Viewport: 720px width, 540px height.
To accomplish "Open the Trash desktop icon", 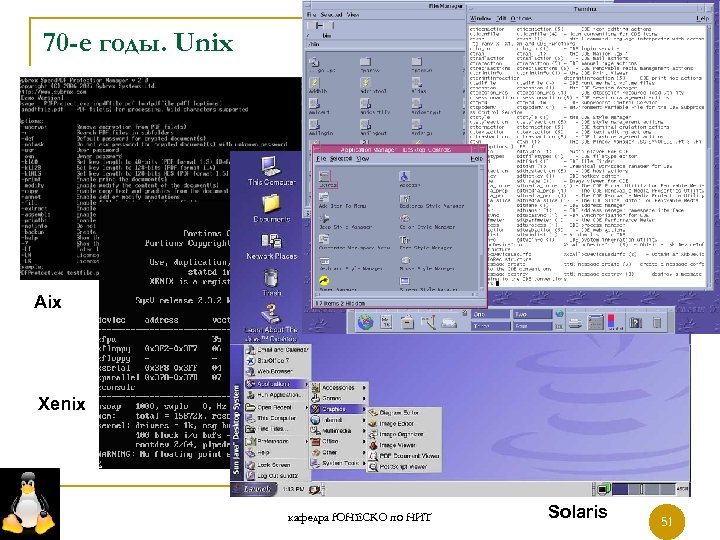I will click(271, 281).
